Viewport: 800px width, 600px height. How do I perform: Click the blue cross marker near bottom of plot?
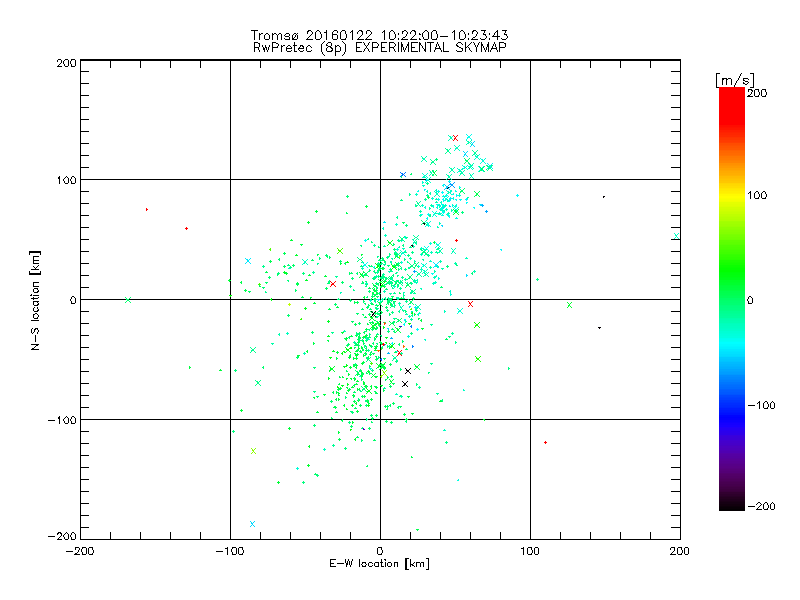click(253, 524)
